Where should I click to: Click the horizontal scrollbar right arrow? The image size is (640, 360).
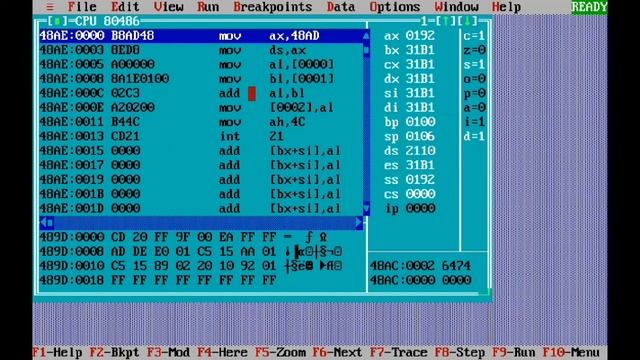(359, 223)
